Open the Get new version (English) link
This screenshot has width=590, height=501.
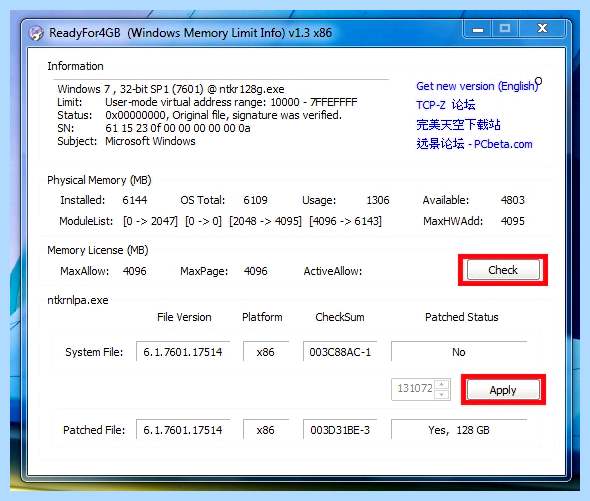tap(478, 86)
